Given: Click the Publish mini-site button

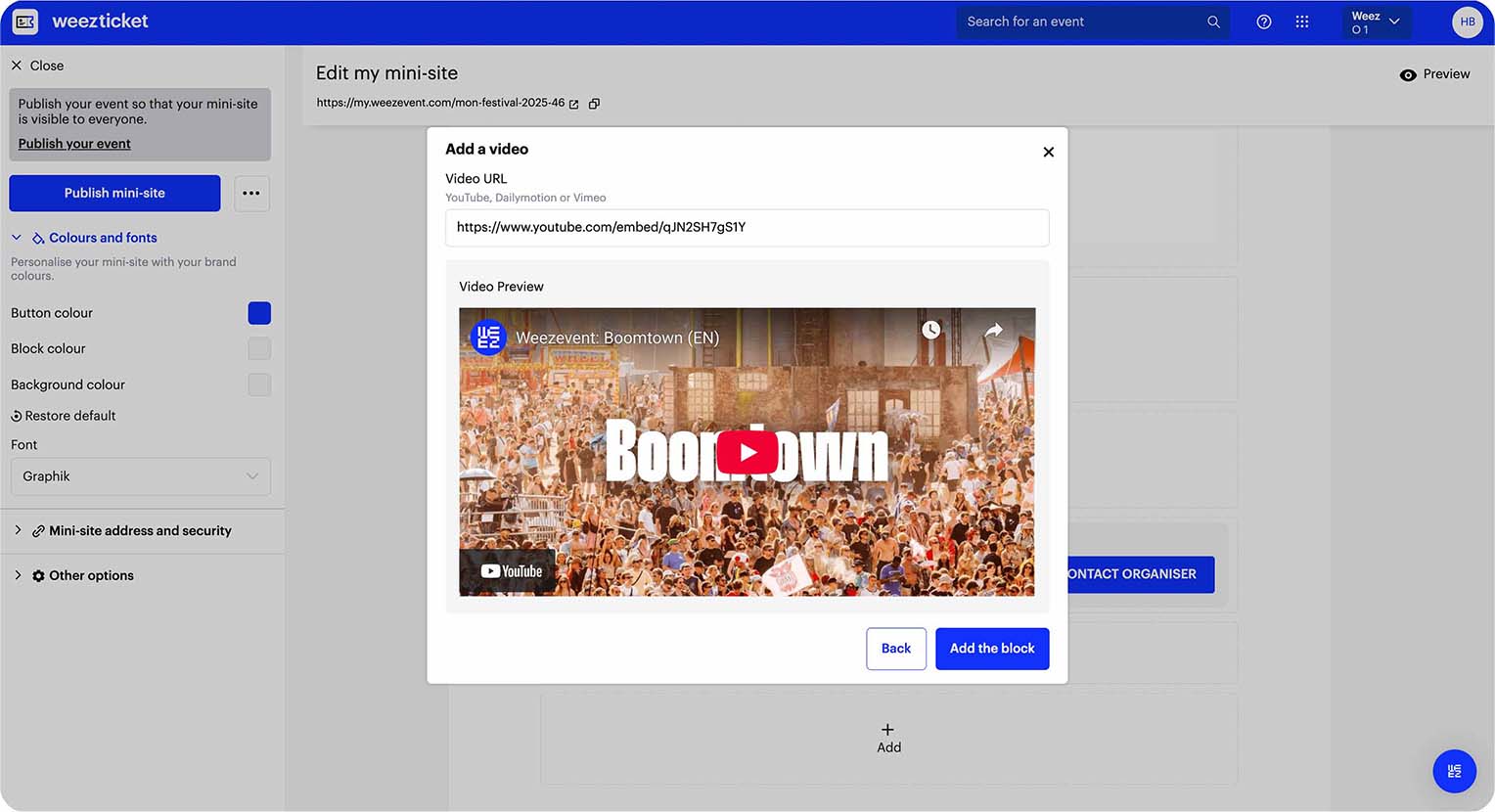Looking at the screenshot, I should [113, 193].
